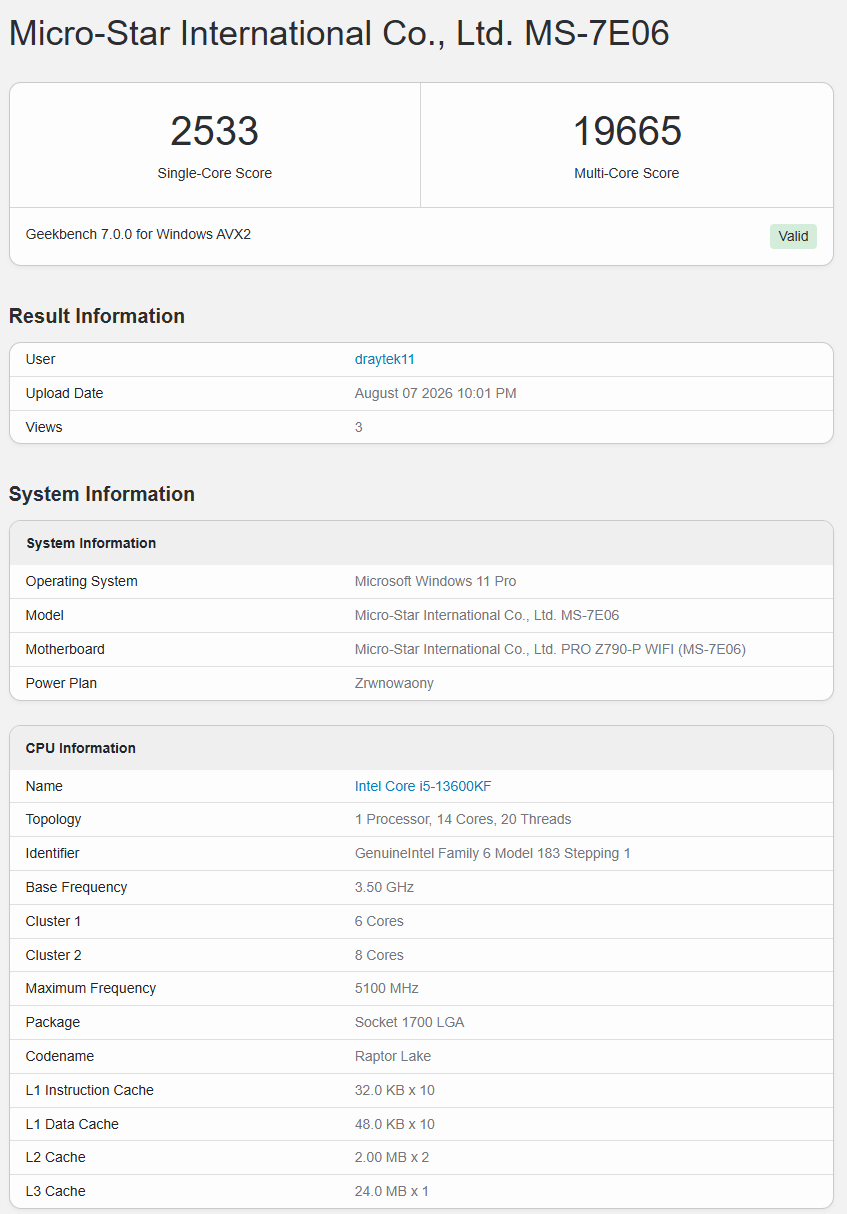Click the Views row label

[x=44, y=427]
